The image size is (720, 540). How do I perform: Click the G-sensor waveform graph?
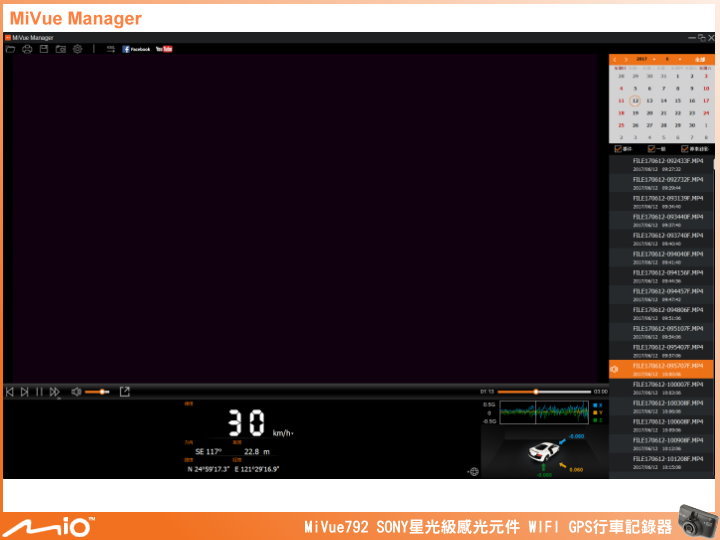pyautogui.click(x=544, y=412)
